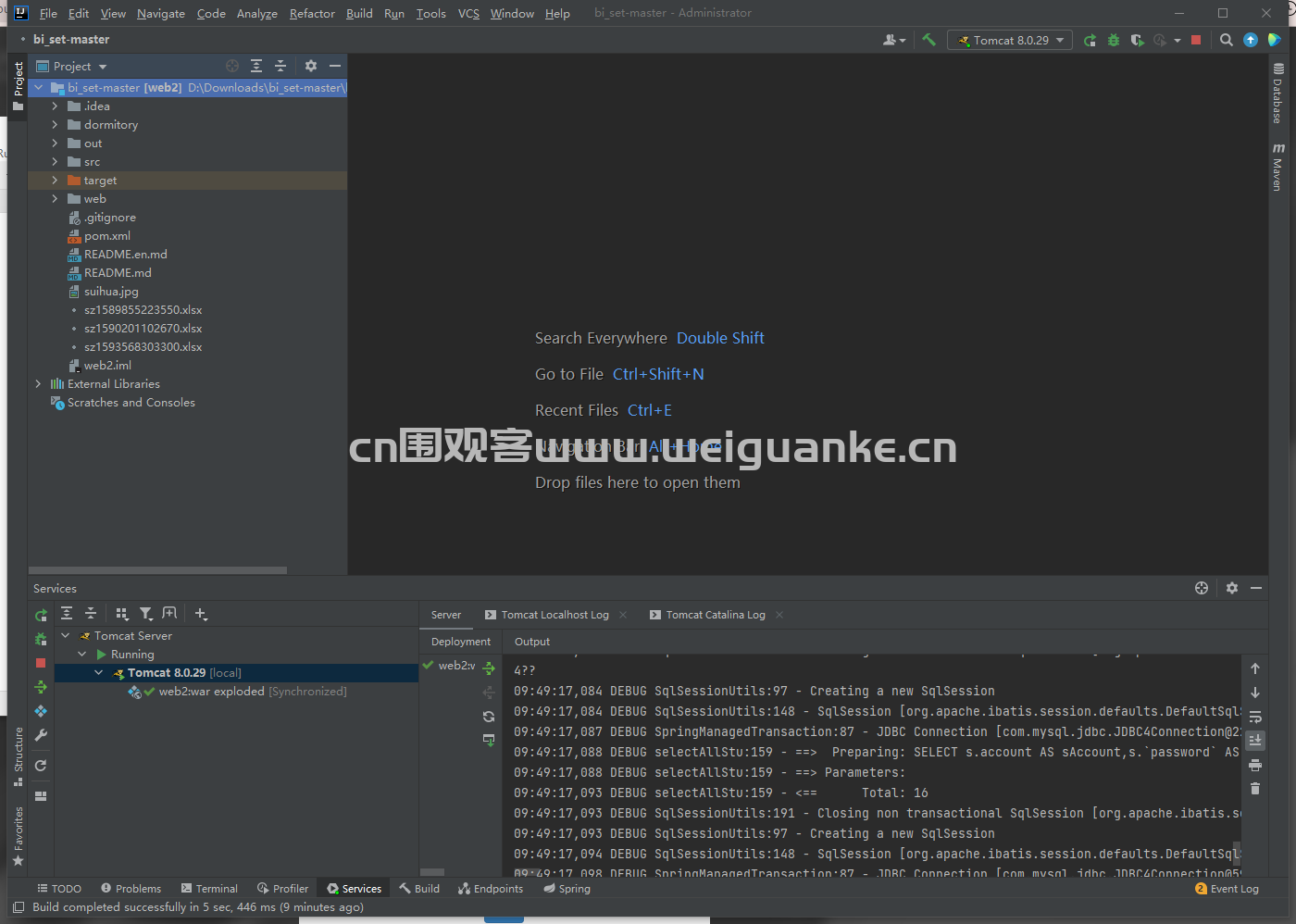
Task: Click the up arrow in the console toolbar
Action: 1255,668
